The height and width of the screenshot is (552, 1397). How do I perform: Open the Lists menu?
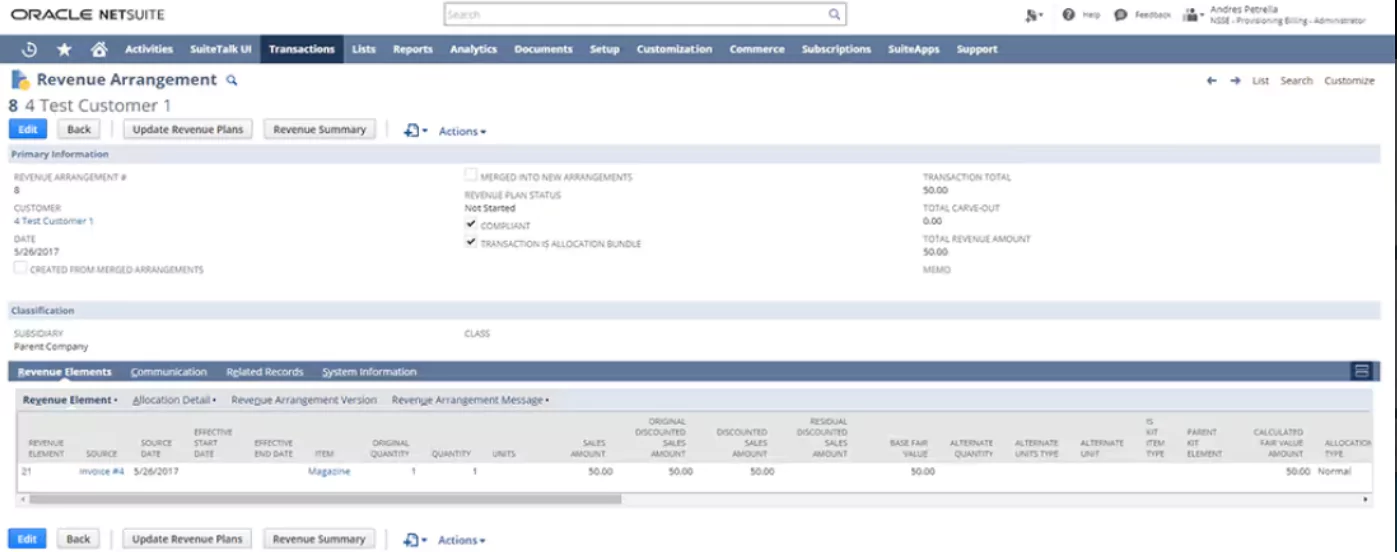click(364, 49)
